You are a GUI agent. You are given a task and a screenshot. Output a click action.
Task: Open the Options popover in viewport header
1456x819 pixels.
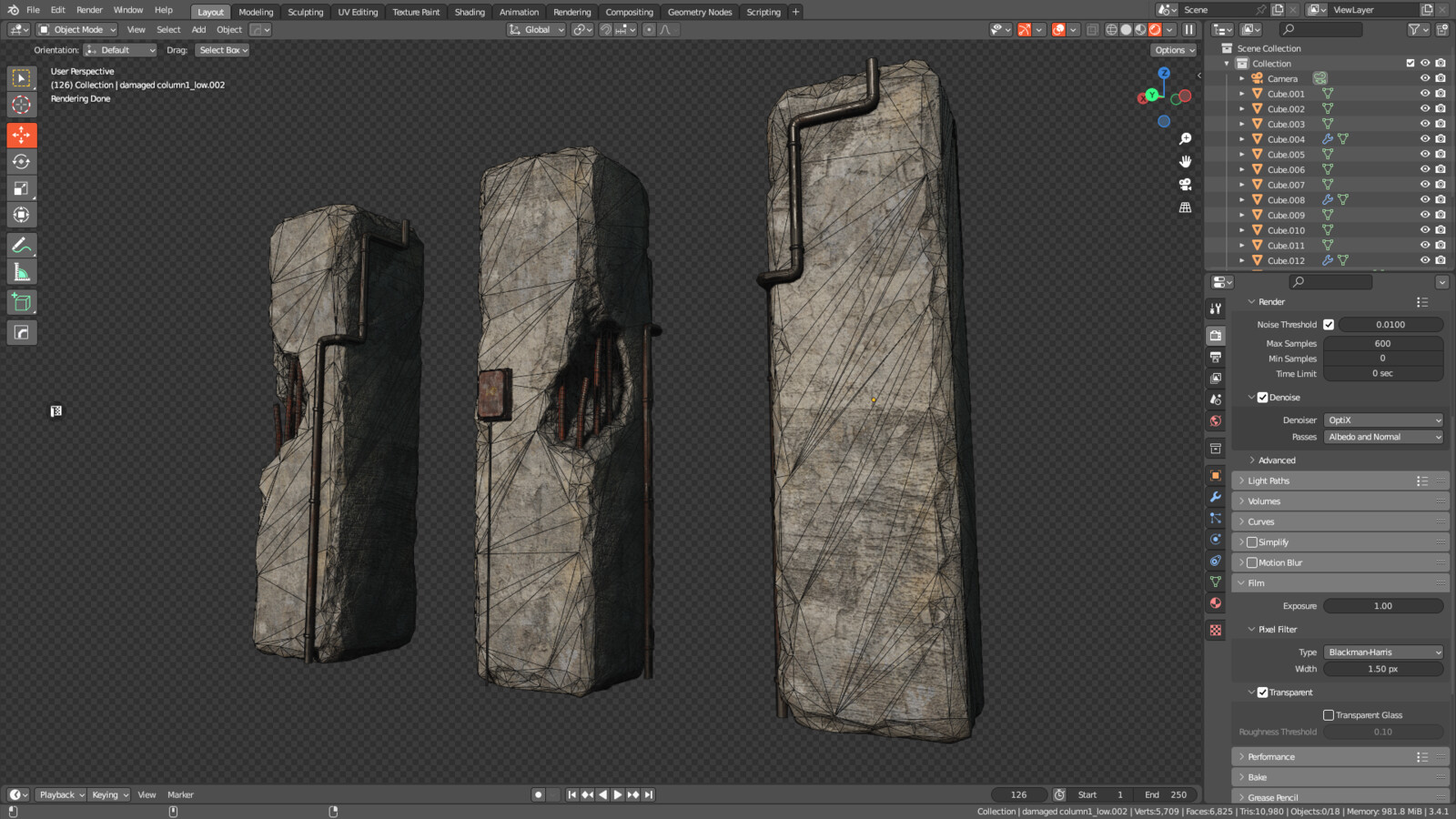(1172, 50)
